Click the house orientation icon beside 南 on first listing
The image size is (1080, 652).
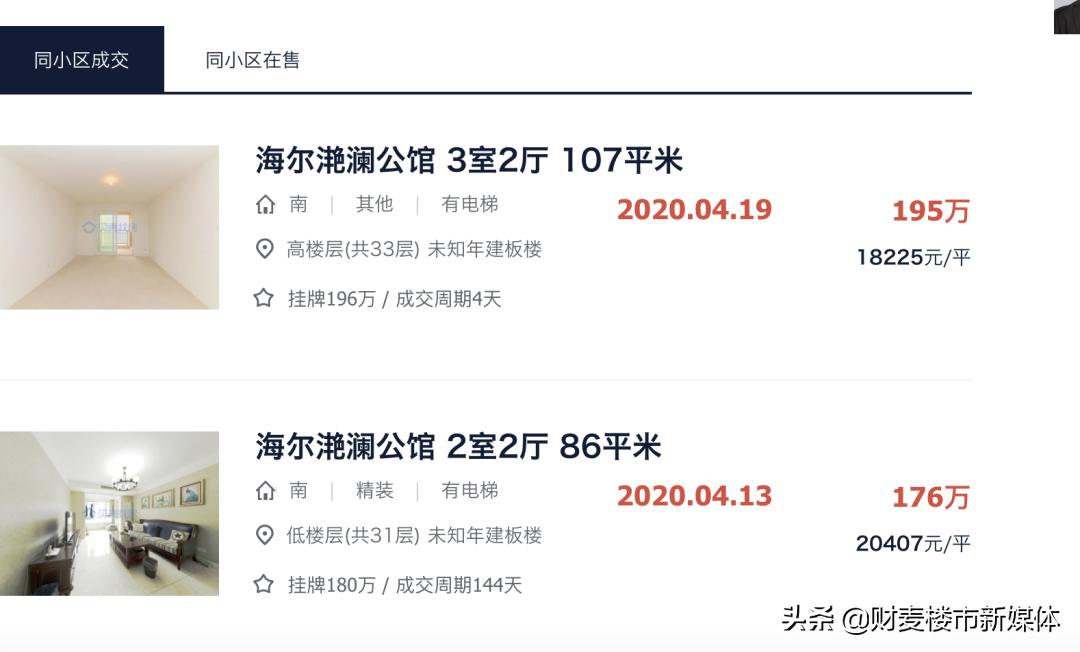coord(264,204)
